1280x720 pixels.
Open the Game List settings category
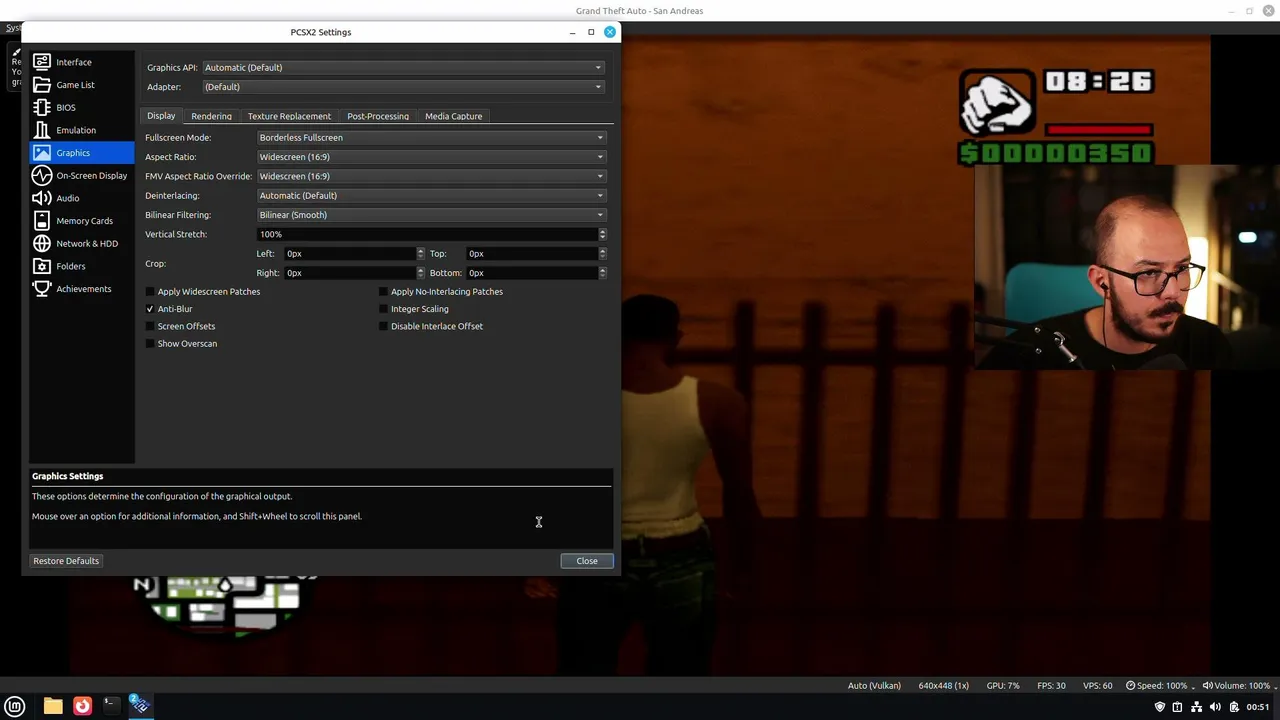(82, 85)
